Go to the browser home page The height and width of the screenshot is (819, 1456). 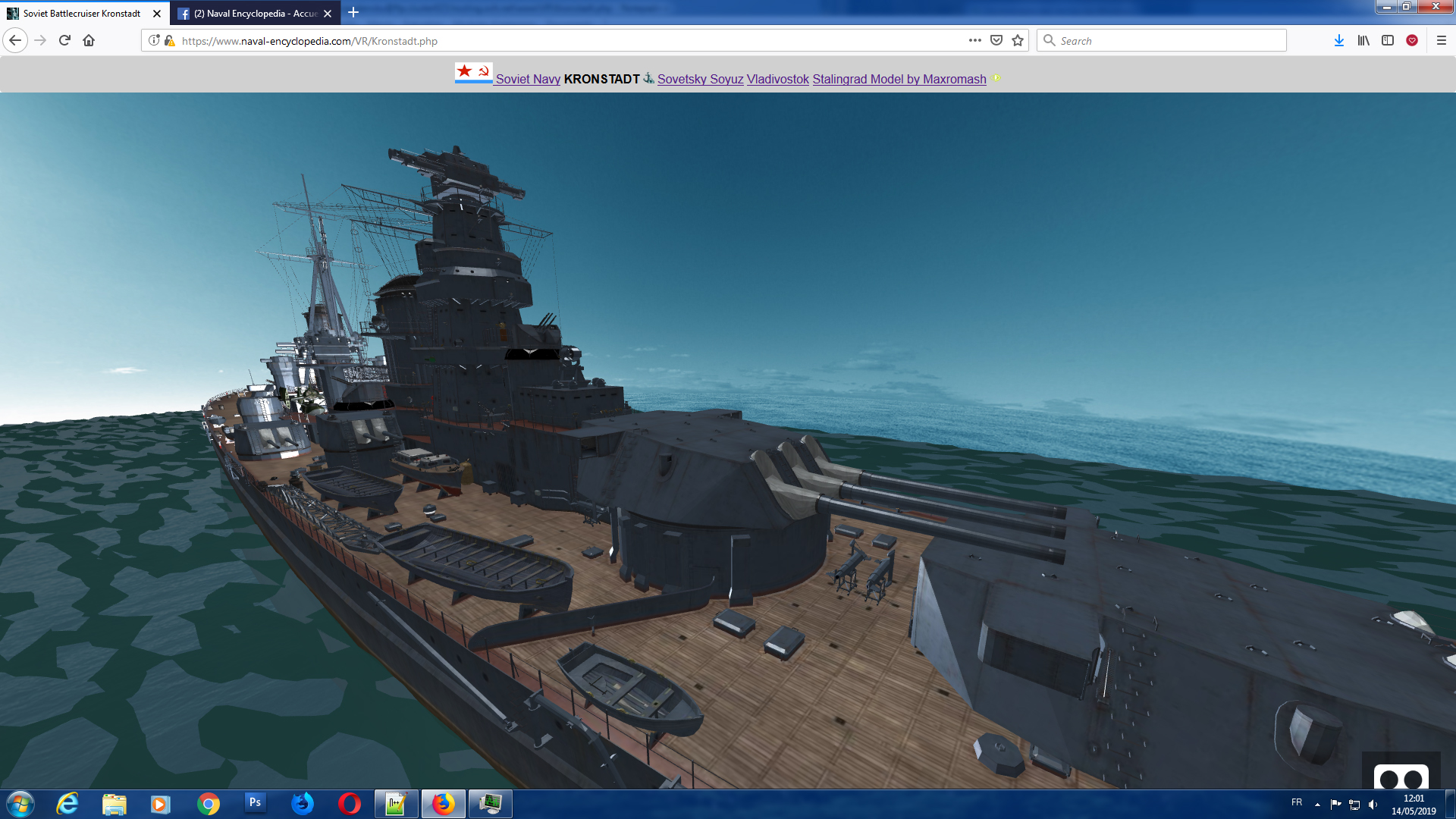tap(89, 41)
